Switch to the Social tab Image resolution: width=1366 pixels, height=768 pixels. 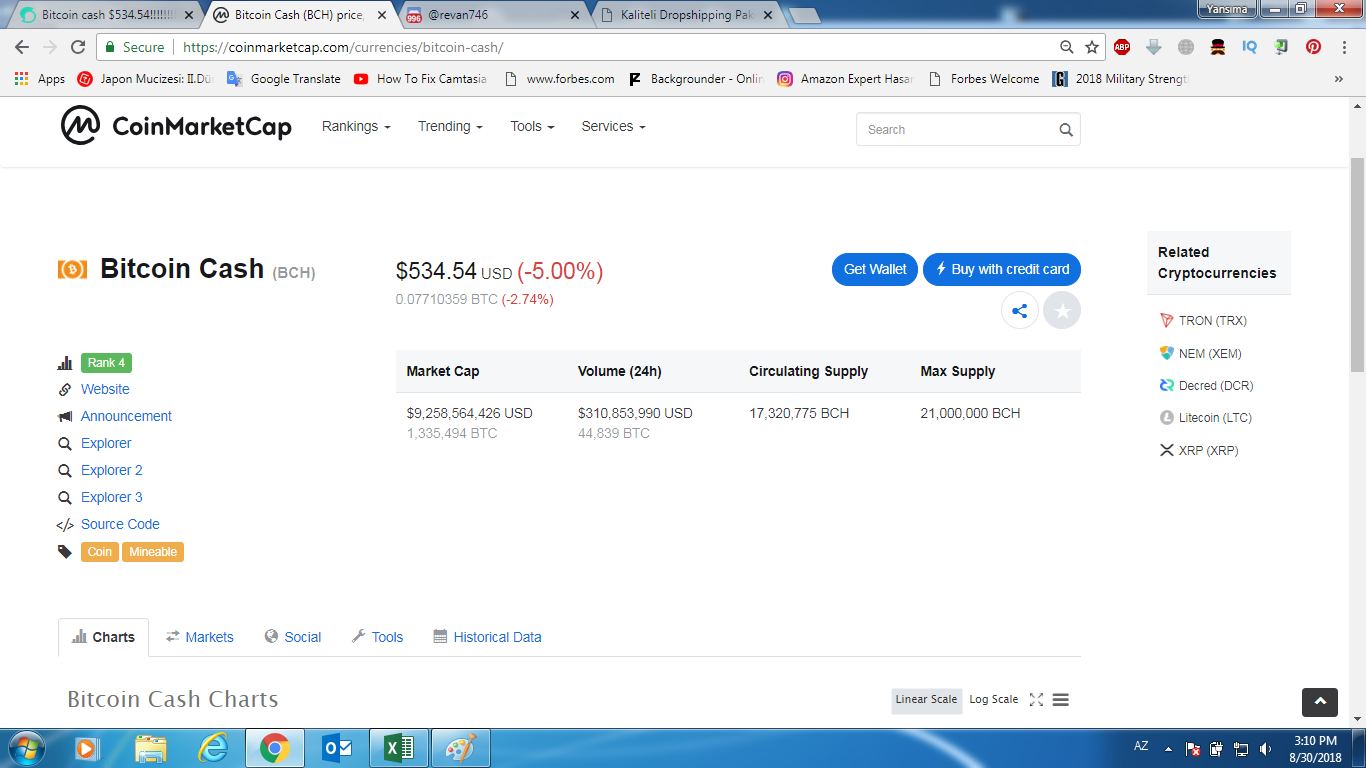pos(293,637)
